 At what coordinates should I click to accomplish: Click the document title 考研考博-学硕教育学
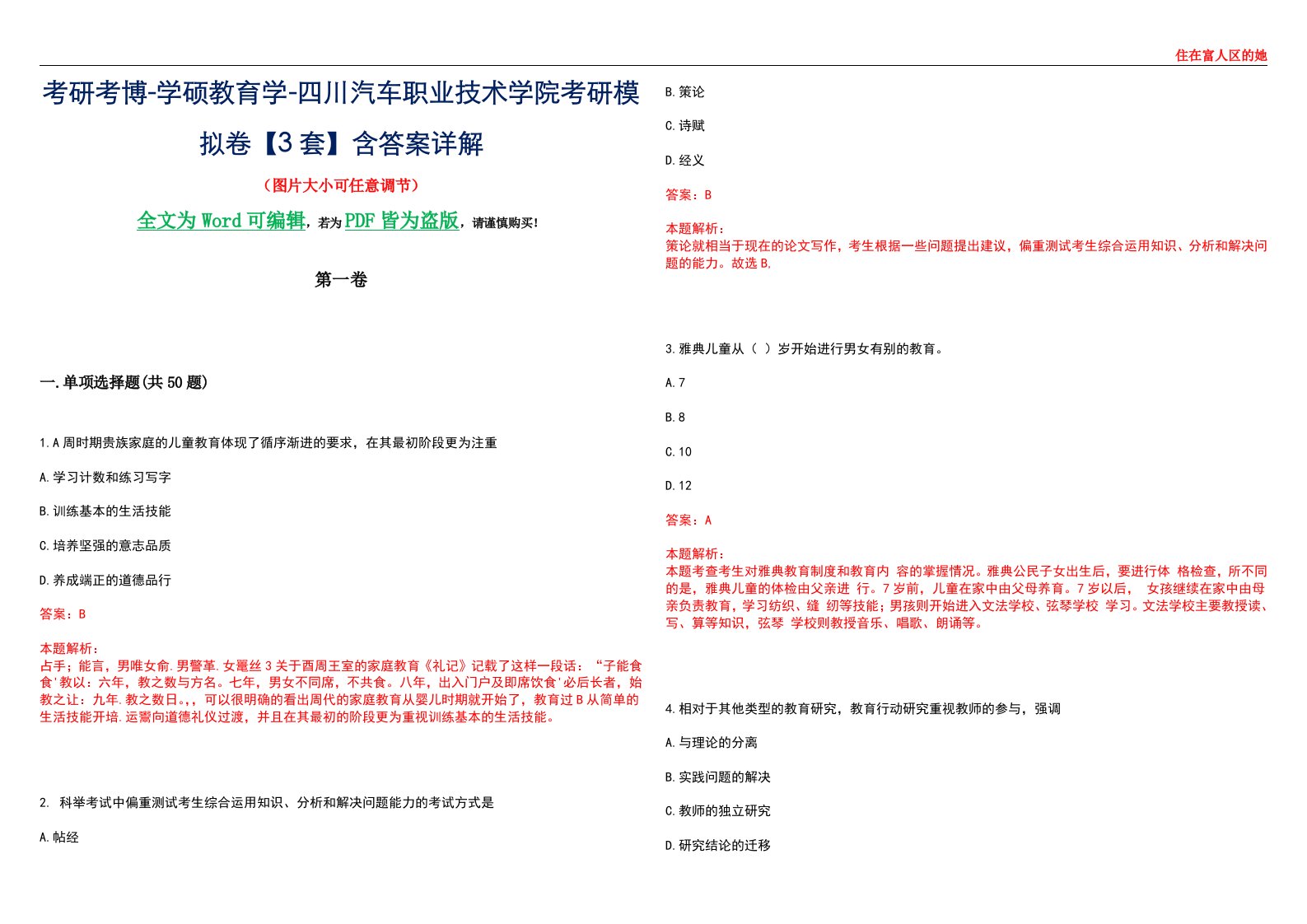click(x=341, y=119)
